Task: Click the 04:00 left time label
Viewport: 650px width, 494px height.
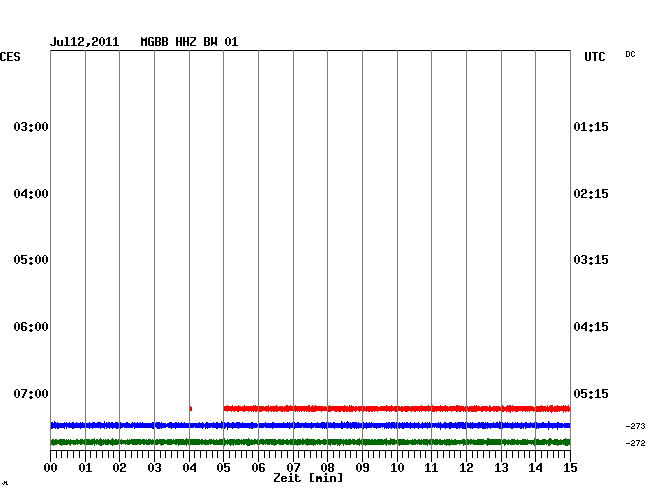Action: point(31,194)
